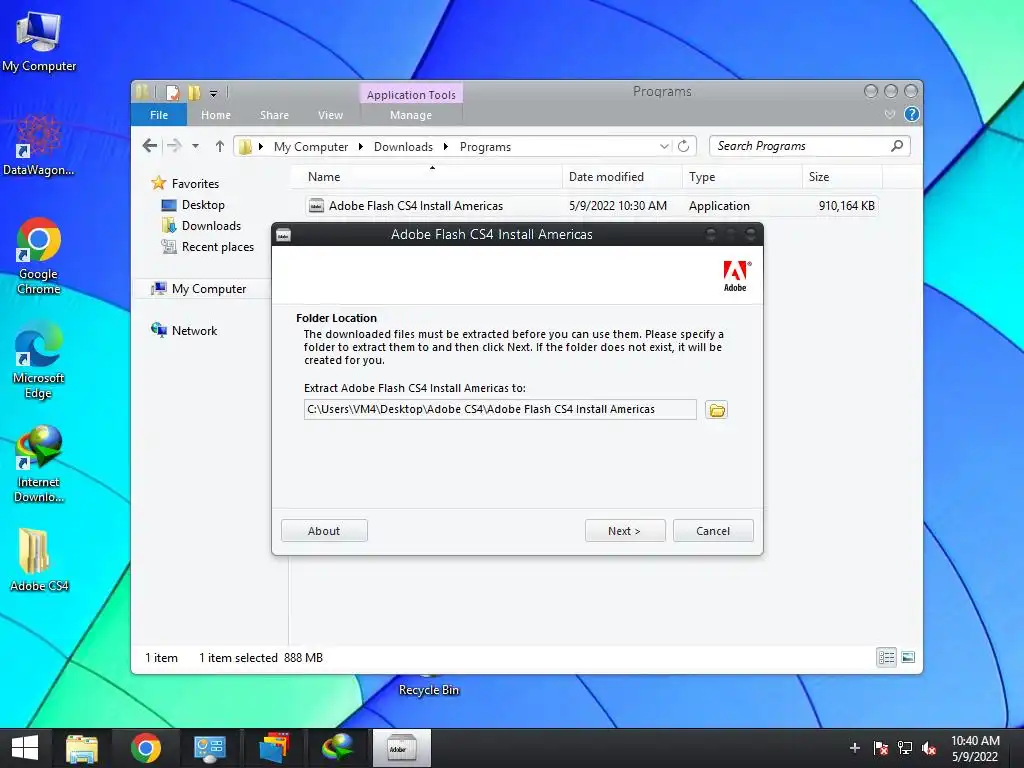Expand the My Computer breadcrumb arrow
The height and width of the screenshot is (768, 1024).
pos(360,147)
